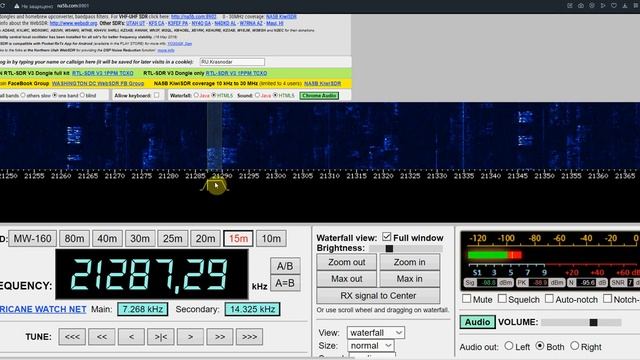Click the Zoom in waterfall button

409,262
